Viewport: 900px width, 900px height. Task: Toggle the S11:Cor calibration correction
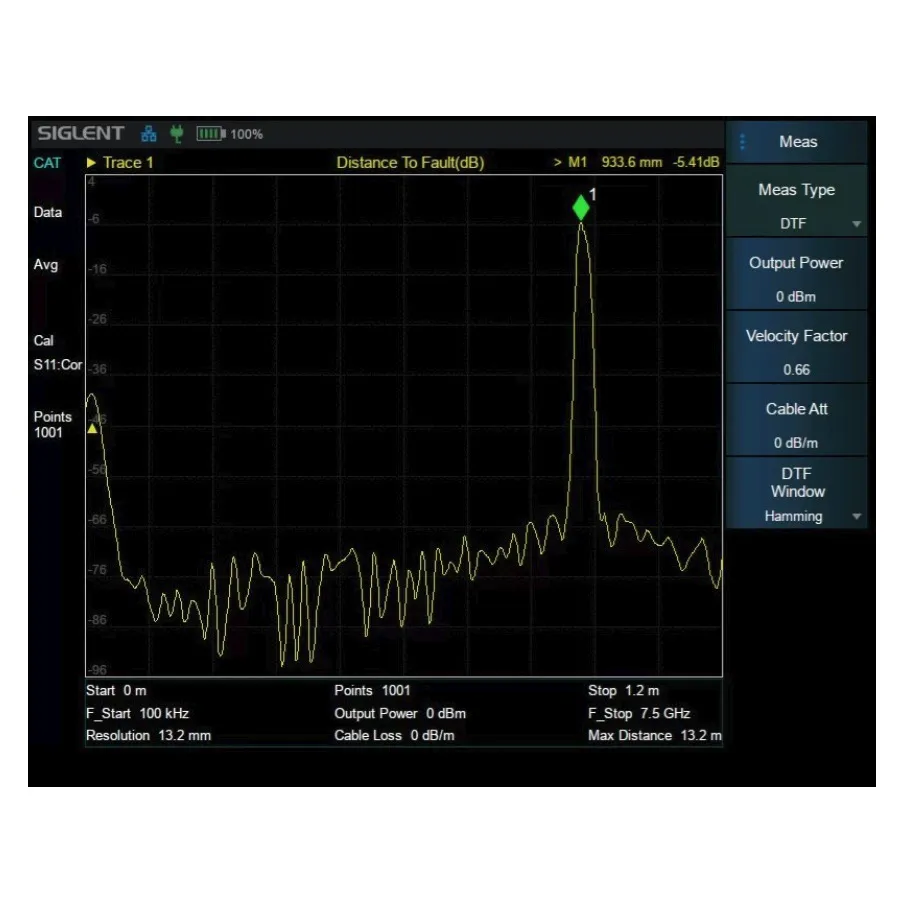57,365
